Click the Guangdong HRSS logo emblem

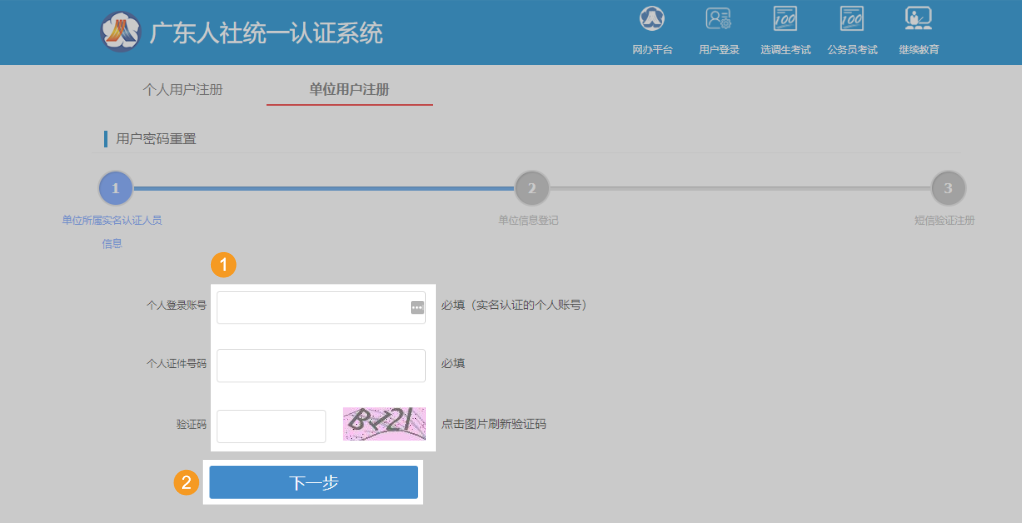tap(121, 32)
